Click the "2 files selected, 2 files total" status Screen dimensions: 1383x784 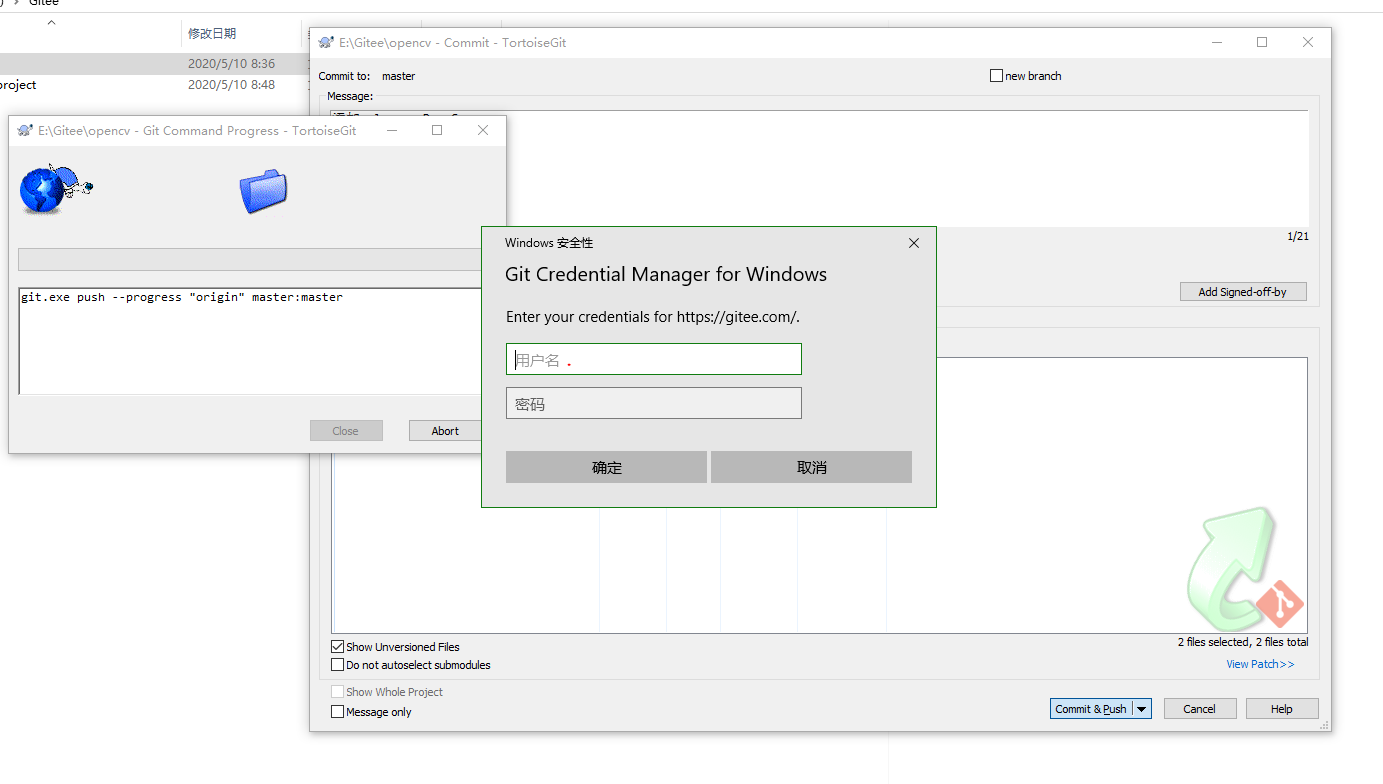1243,642
